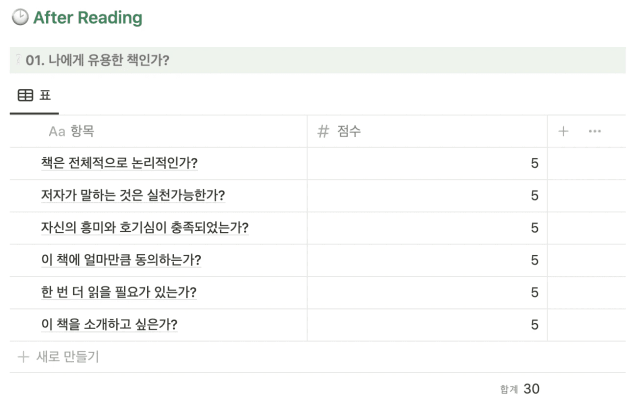
Task: Click 새로 만들기 to add a row
Action: [x=68, y=357]
